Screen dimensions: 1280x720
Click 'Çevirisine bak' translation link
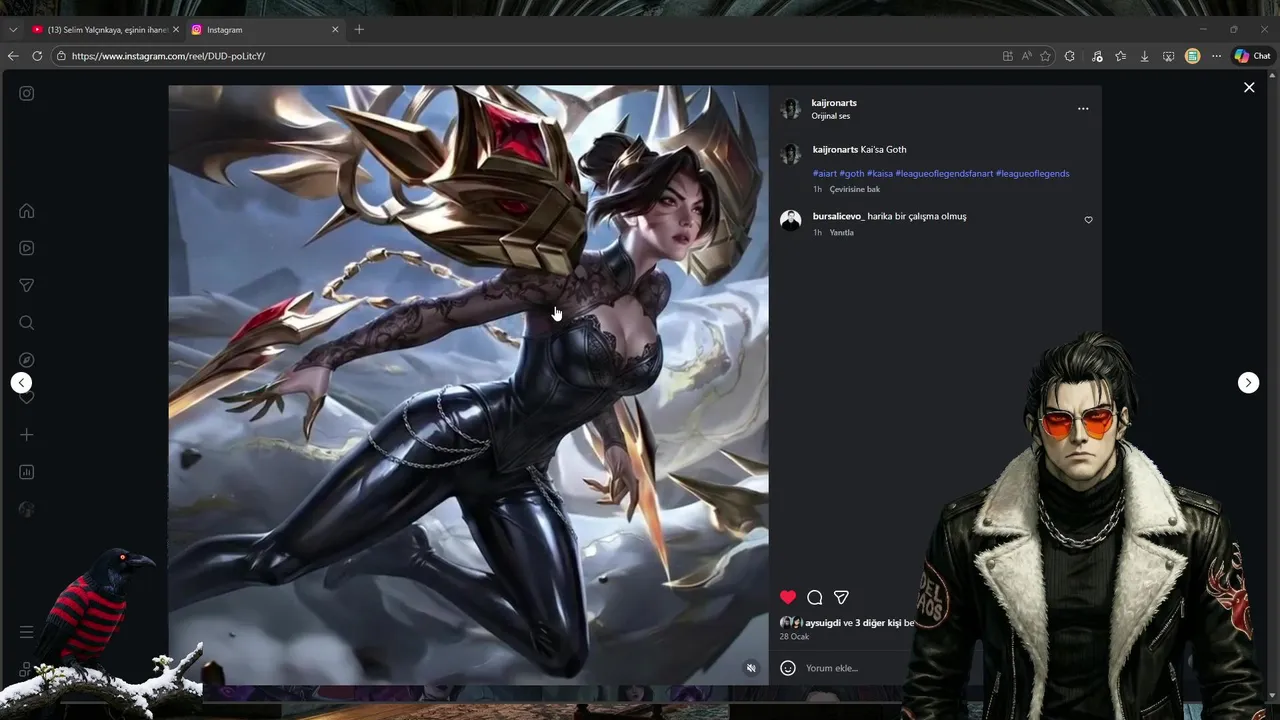tap(855, 189)
